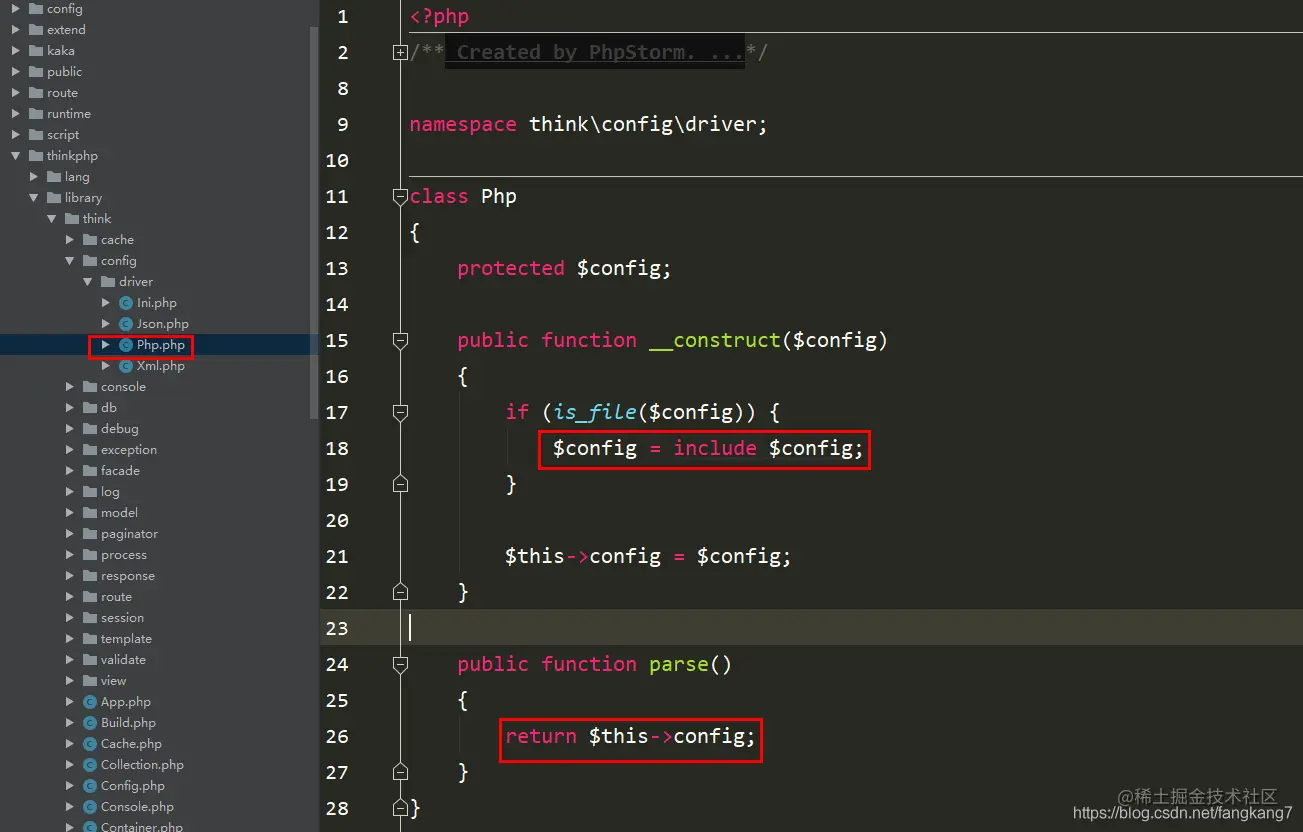Select the session folder row
Viewport: 1303px width, 832px height.
point(160,618)
